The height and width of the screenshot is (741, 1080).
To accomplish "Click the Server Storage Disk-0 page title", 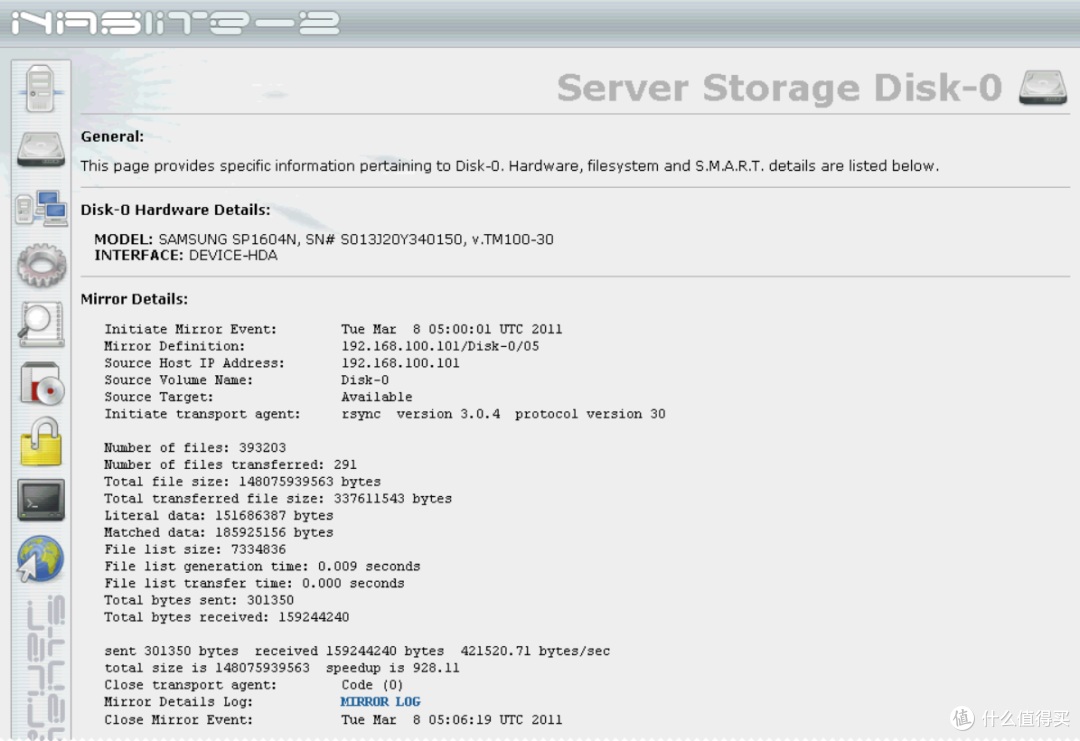I will 779,88.
